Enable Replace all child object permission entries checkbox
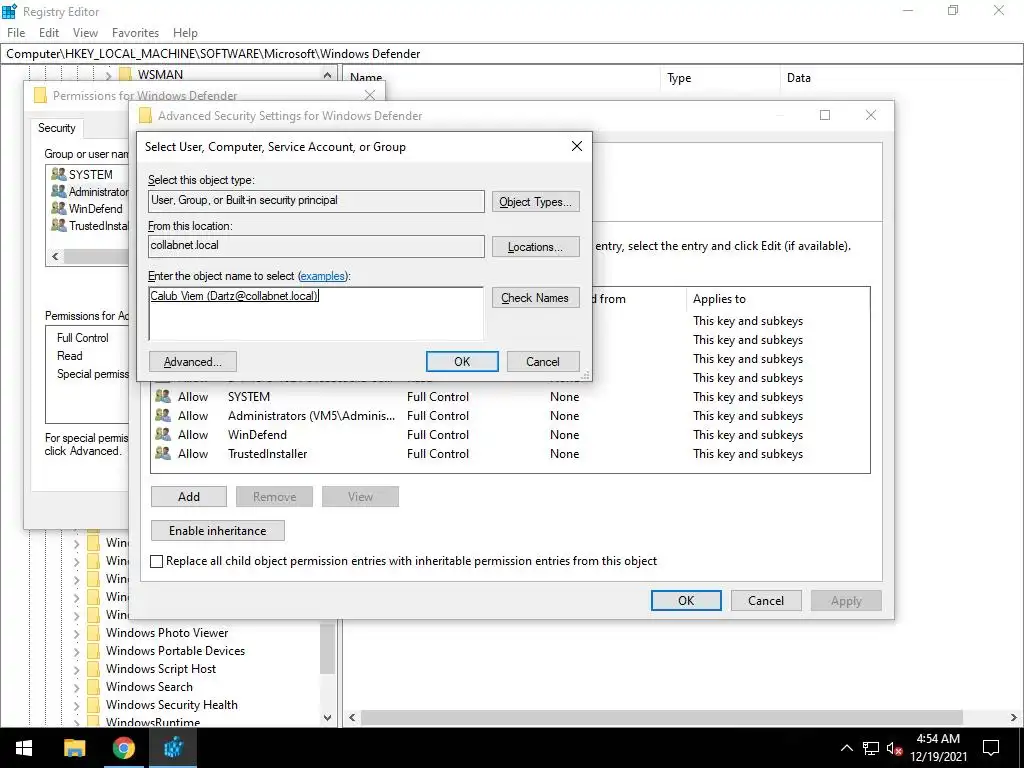This screenshot has width=1024, height=768. 157,561
